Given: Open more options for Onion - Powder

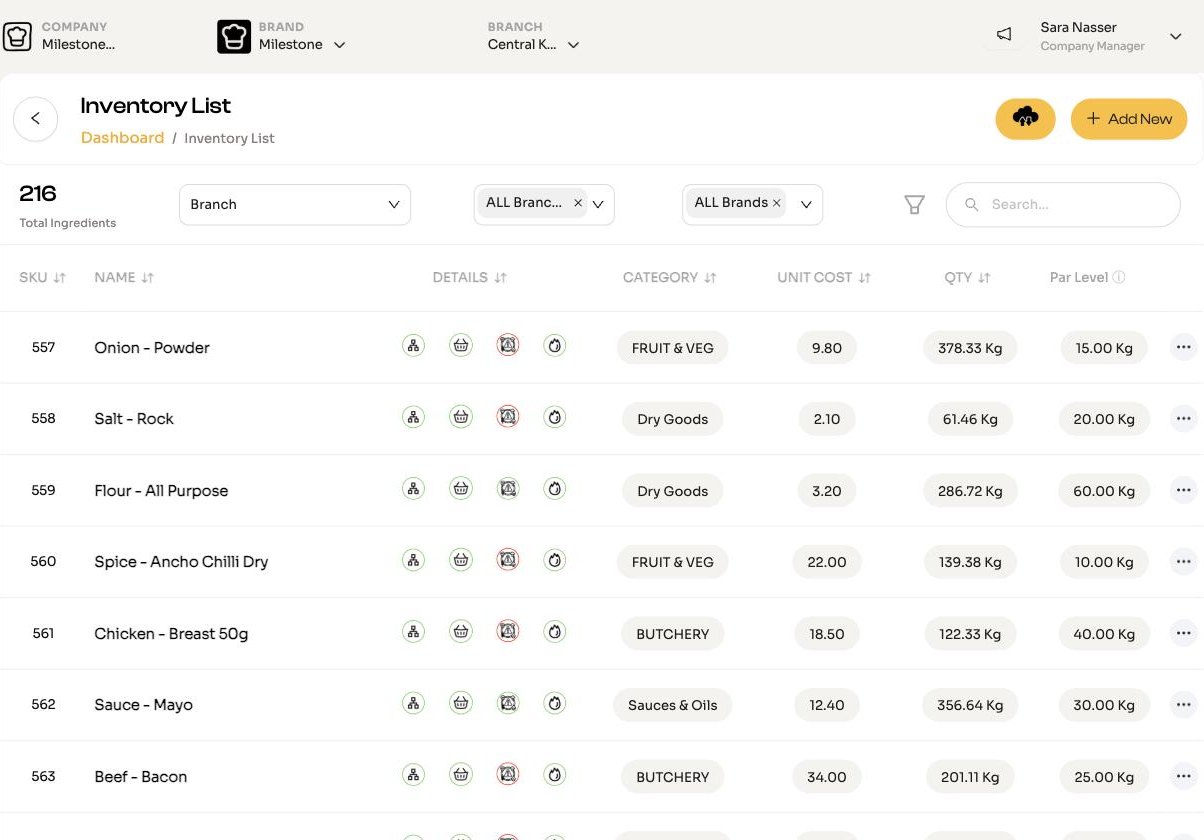Looking at the screenshot, I should coord(1184,347).
